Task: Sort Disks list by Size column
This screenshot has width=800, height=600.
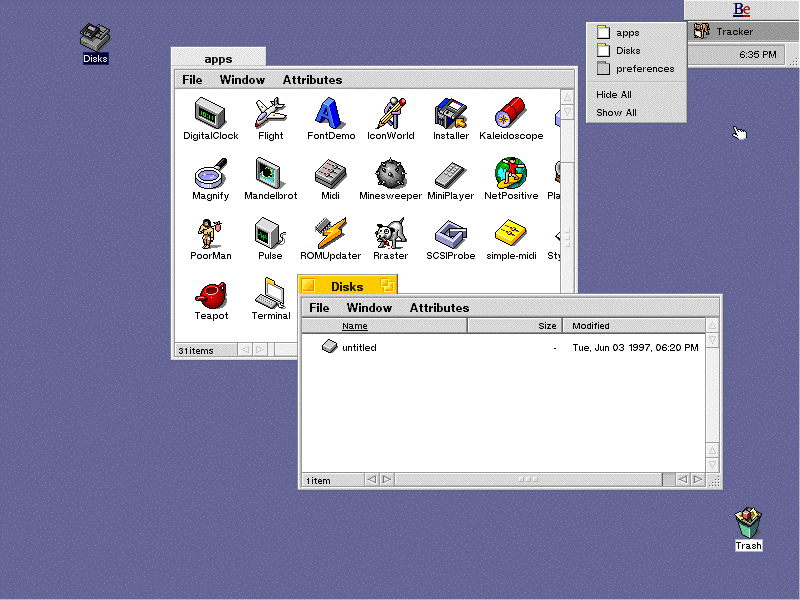Action: coord(515,326)
